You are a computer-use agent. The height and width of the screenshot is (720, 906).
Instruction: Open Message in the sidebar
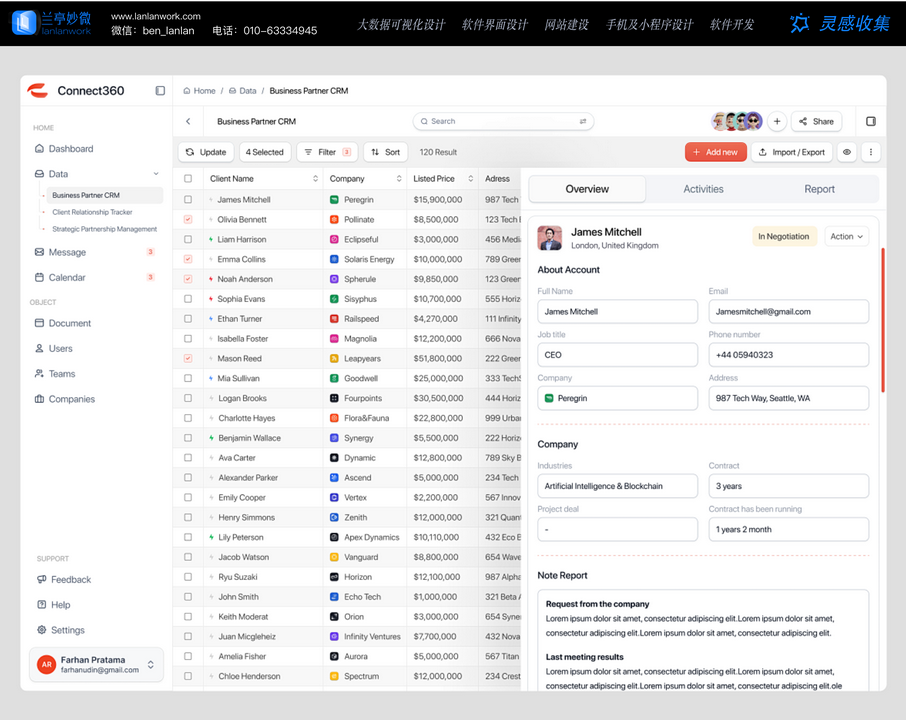tap(67, 253)
